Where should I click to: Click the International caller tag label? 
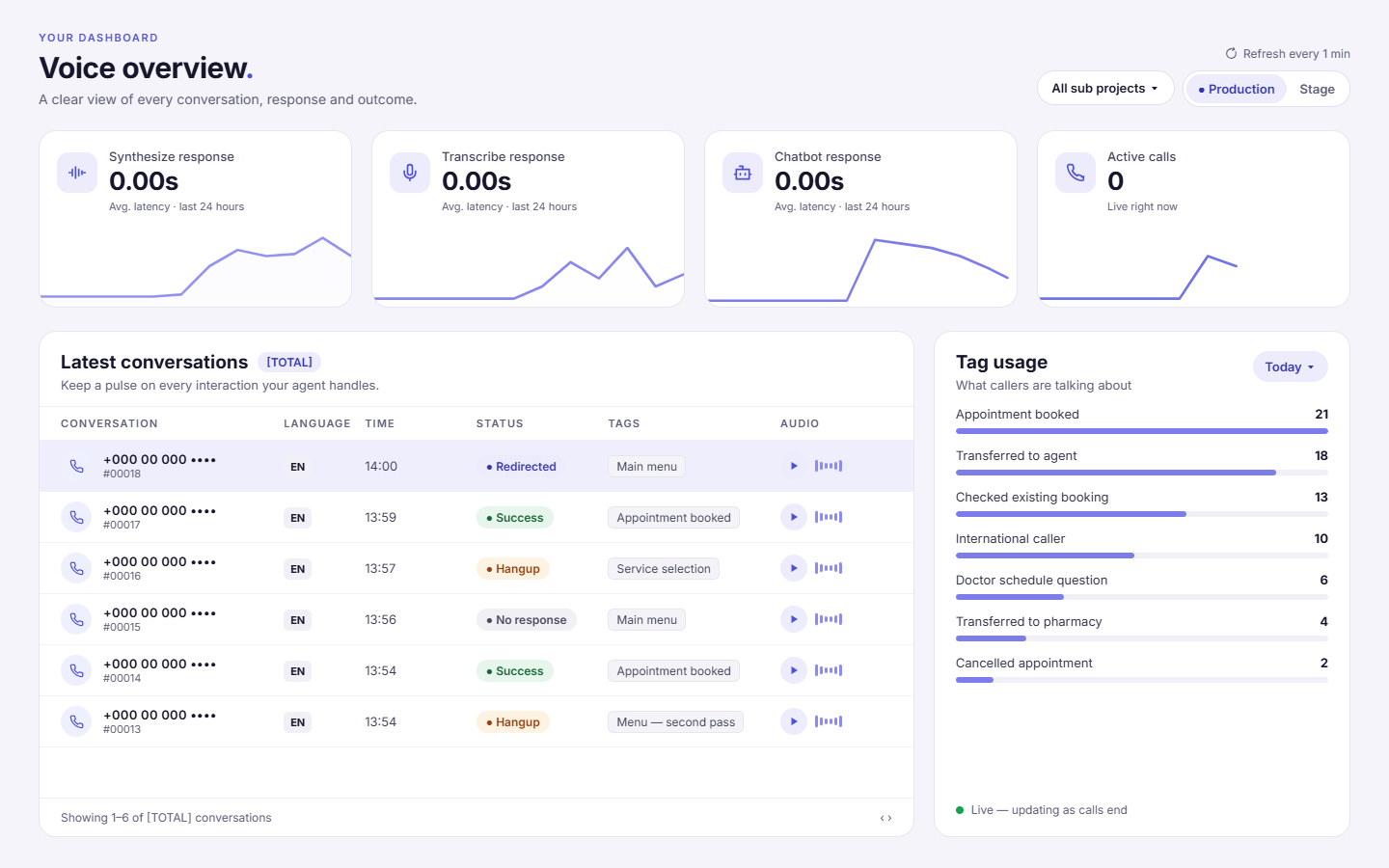1011,539
